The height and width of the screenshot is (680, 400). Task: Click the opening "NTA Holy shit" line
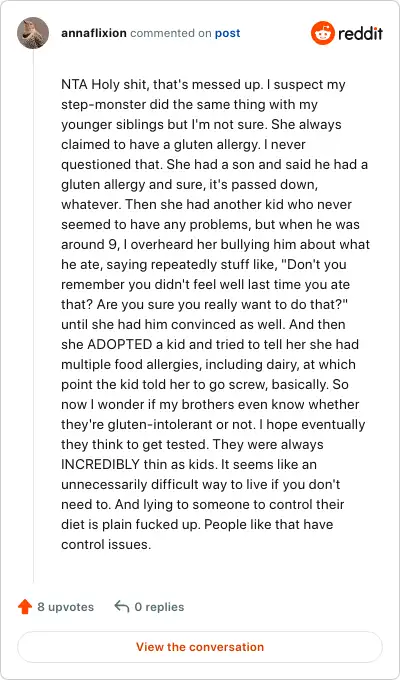[x=203, y=85]
